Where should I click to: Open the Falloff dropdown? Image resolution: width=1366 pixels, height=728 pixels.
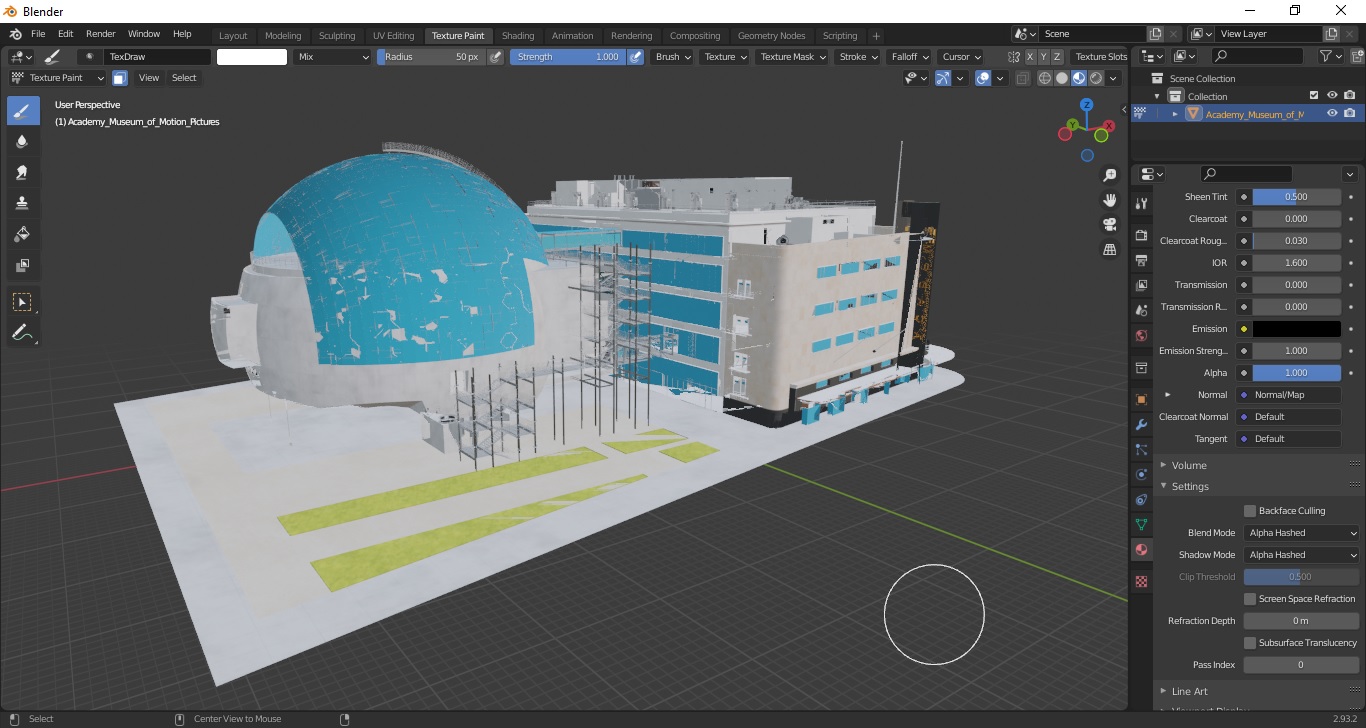point(909,57)
